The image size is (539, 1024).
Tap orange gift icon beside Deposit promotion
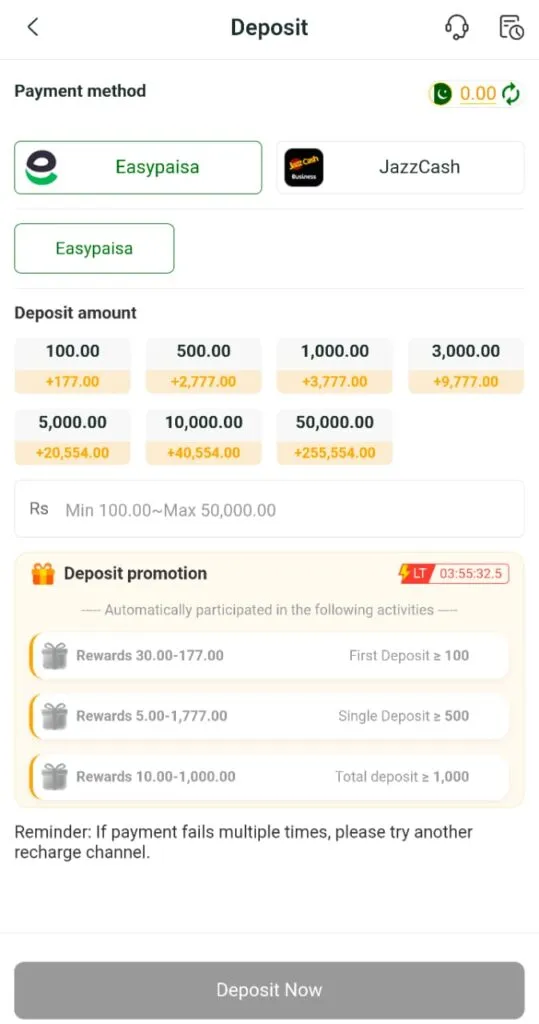[x=43, y=574]
